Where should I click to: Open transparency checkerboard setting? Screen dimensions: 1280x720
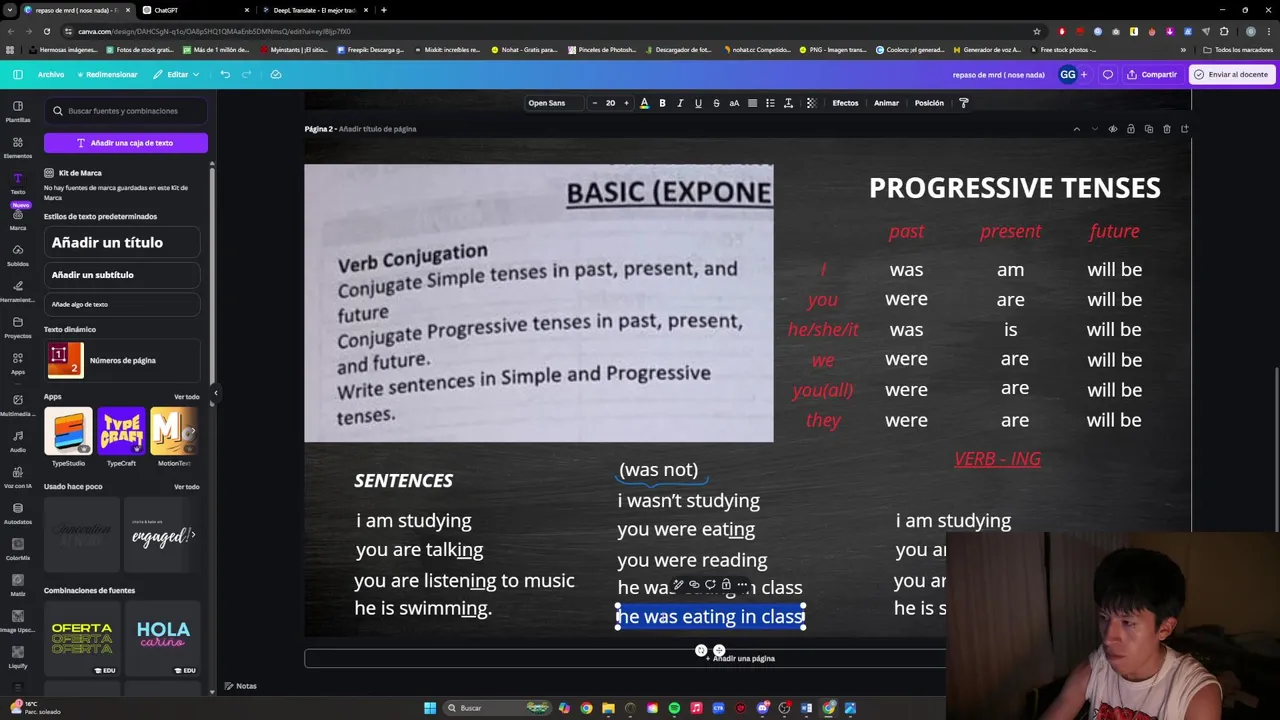pos(811,103)
